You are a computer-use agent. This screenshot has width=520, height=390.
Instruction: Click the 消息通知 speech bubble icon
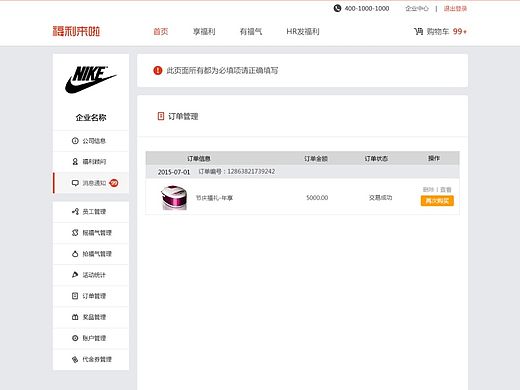click(x=75, y=183)
